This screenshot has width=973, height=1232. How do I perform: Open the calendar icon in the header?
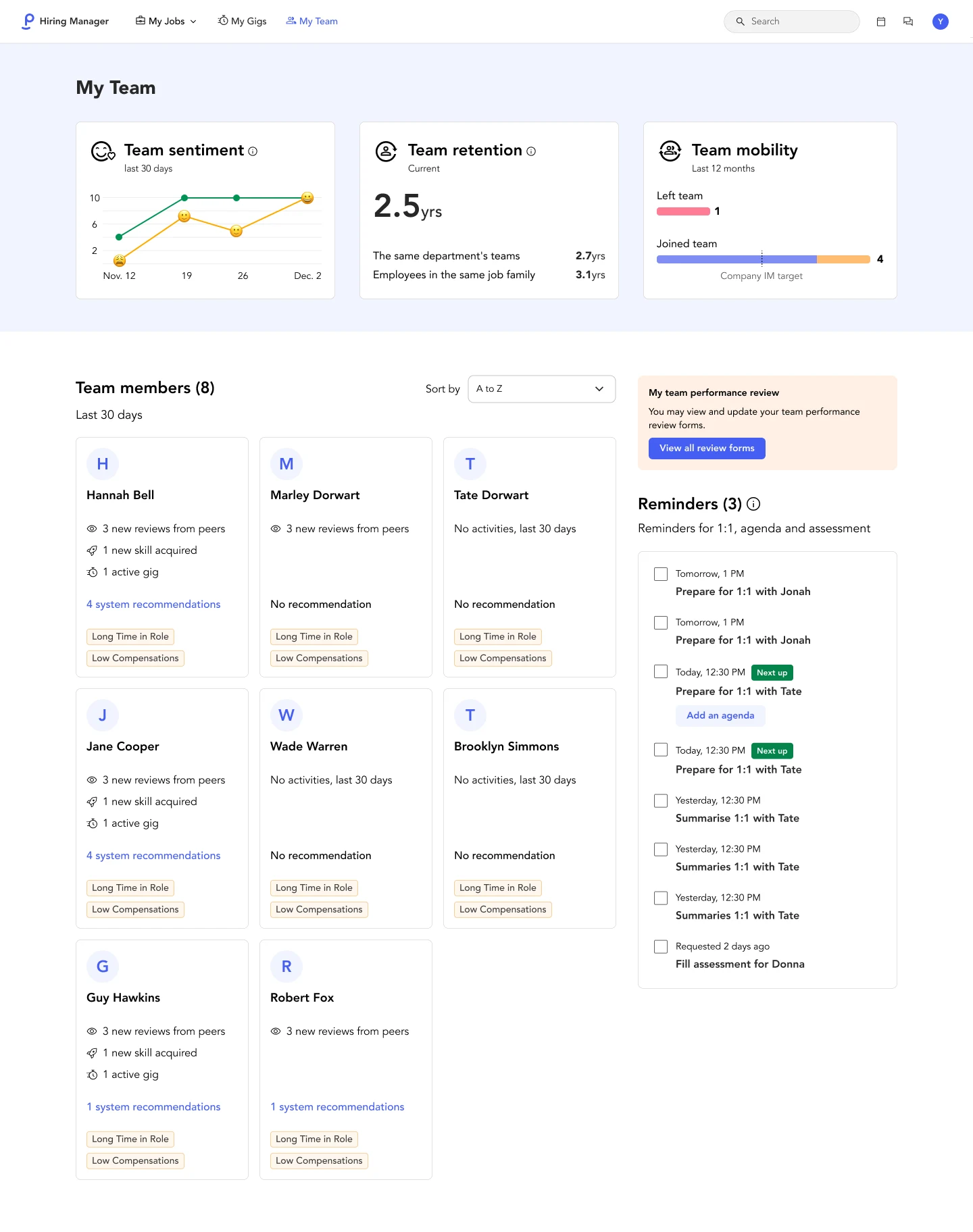point(881,22)
